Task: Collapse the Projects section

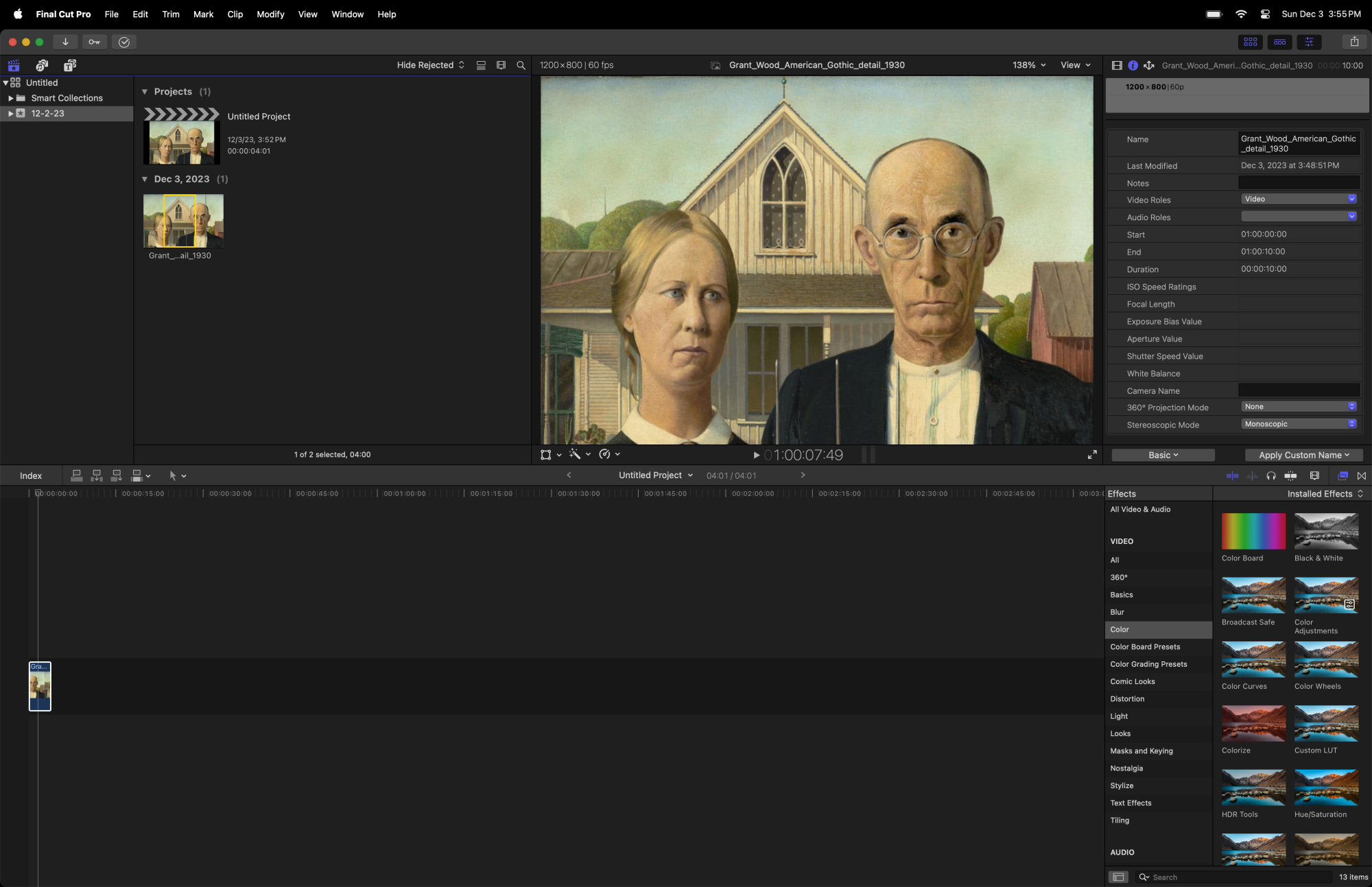Action: [145, 92]
